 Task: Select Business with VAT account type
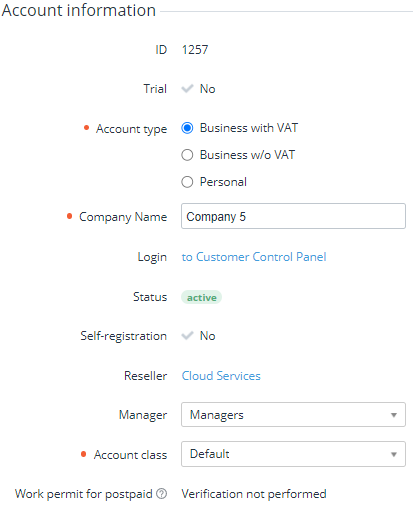click(187, 128)
